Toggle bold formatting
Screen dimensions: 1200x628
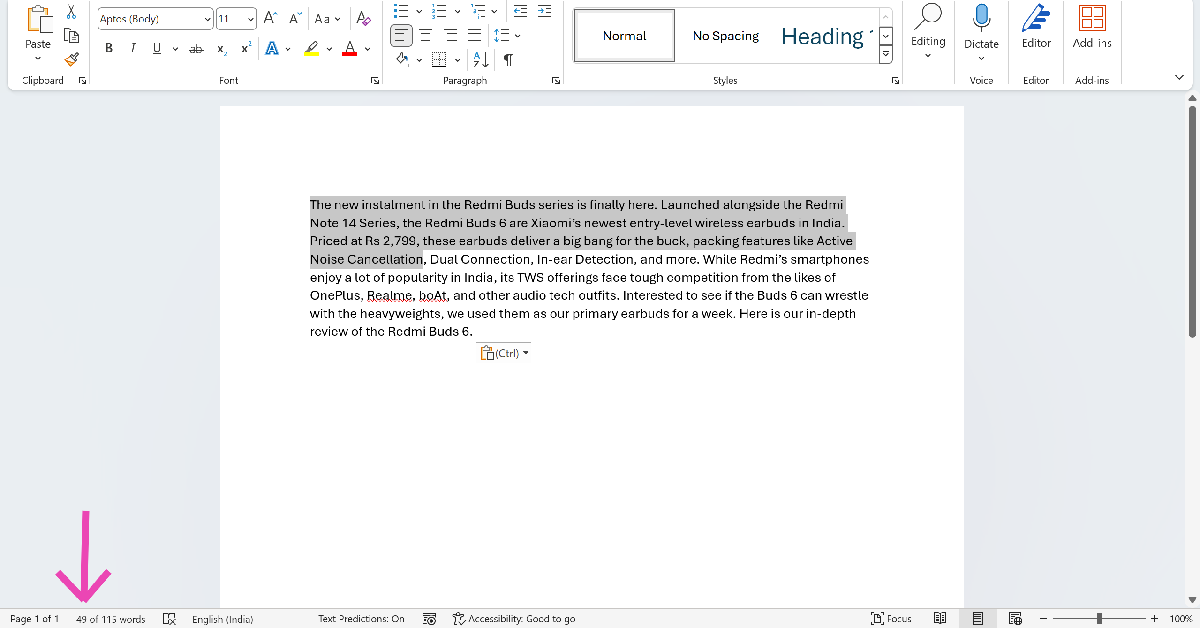point(108,49)
